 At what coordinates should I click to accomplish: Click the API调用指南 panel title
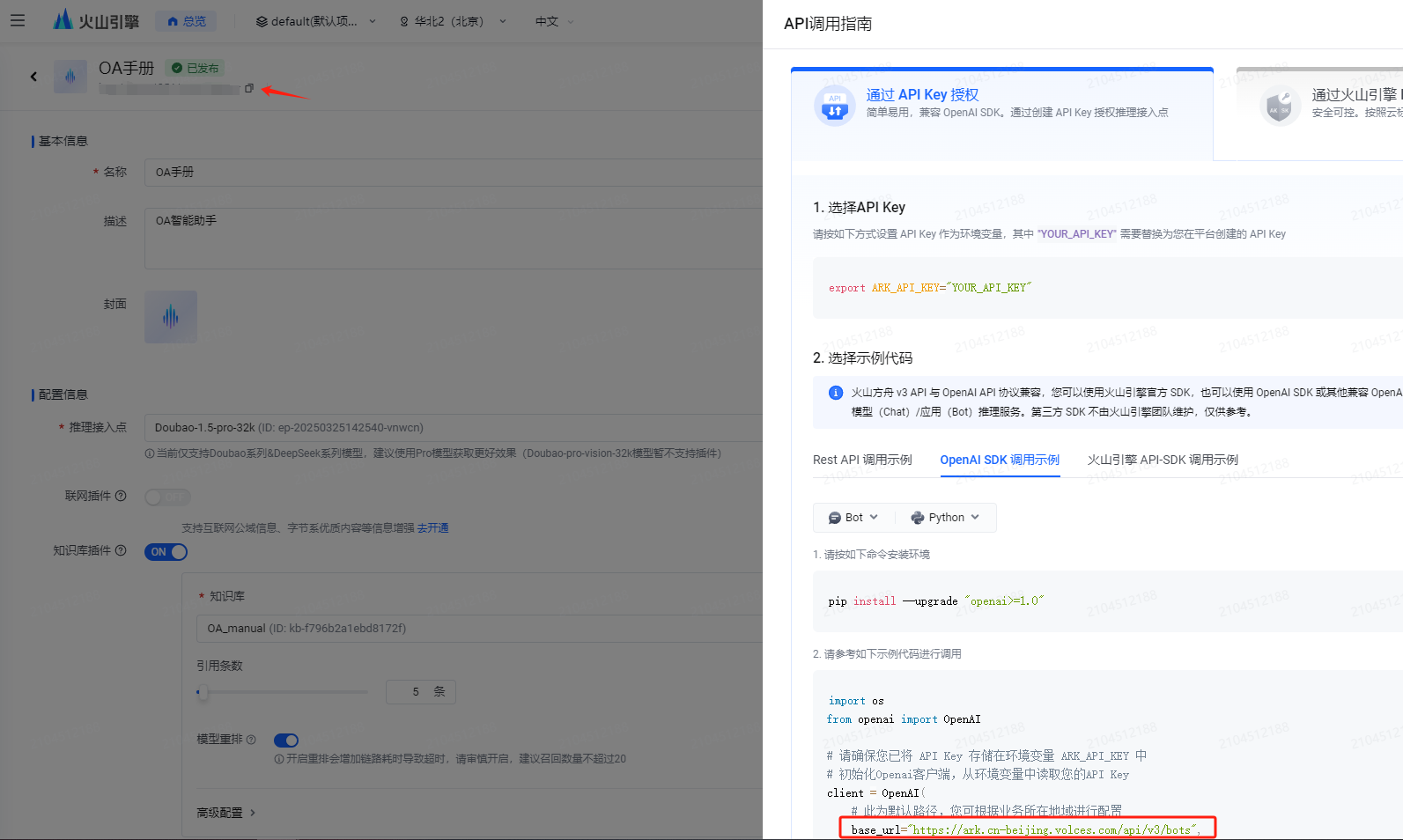(x=828, y=24)
